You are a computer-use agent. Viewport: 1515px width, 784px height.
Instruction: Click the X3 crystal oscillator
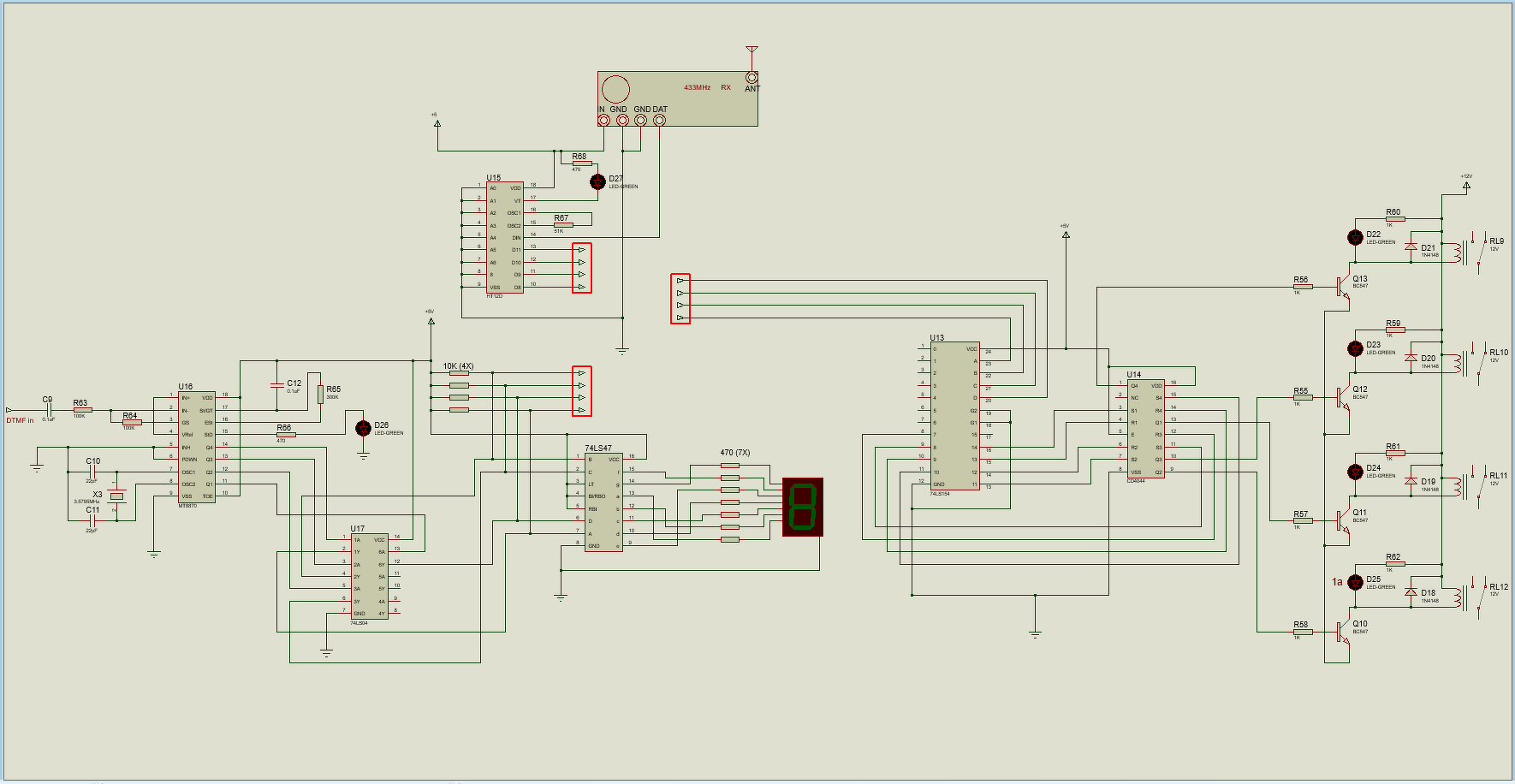(116, 496)
